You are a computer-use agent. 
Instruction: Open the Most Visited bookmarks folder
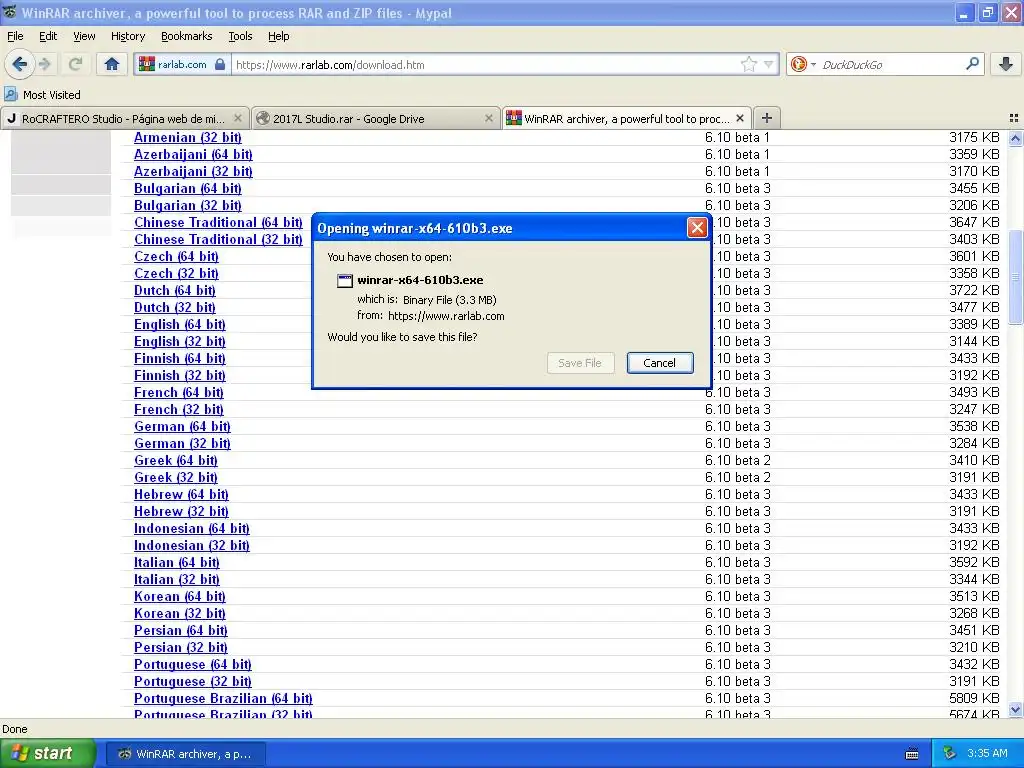point(42,95)
